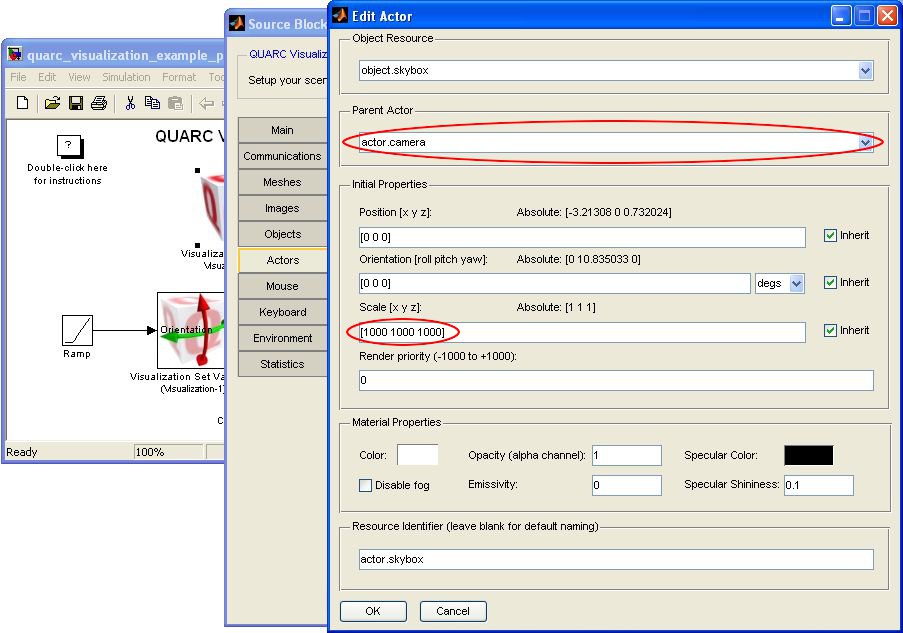Switch to the Meshes tab

282,182
